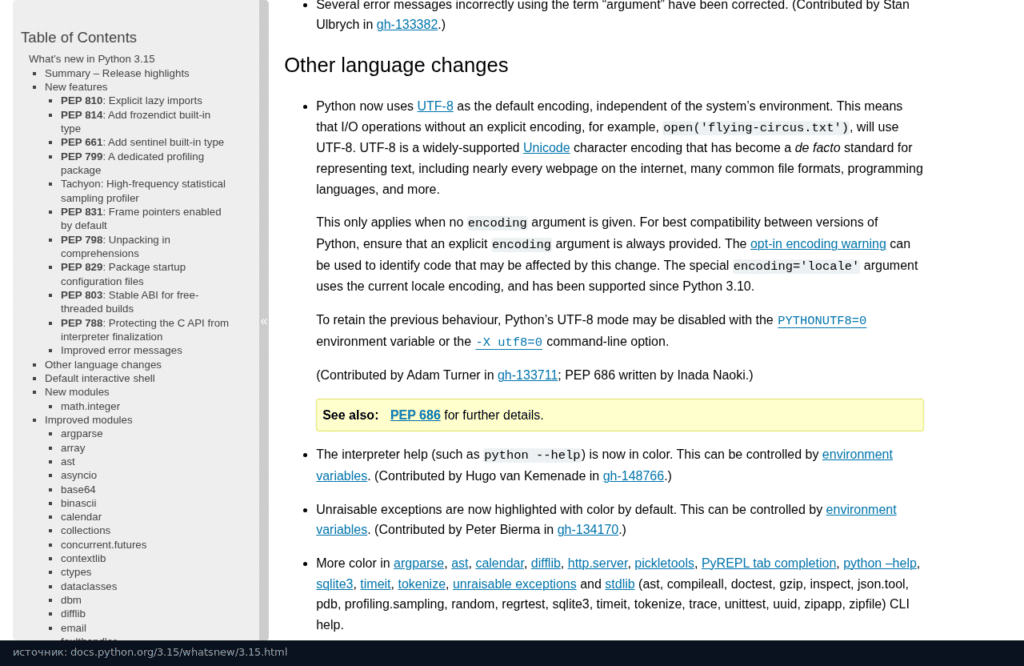
Task: Open array entry in sidebar contents
Action: point(72,448)
